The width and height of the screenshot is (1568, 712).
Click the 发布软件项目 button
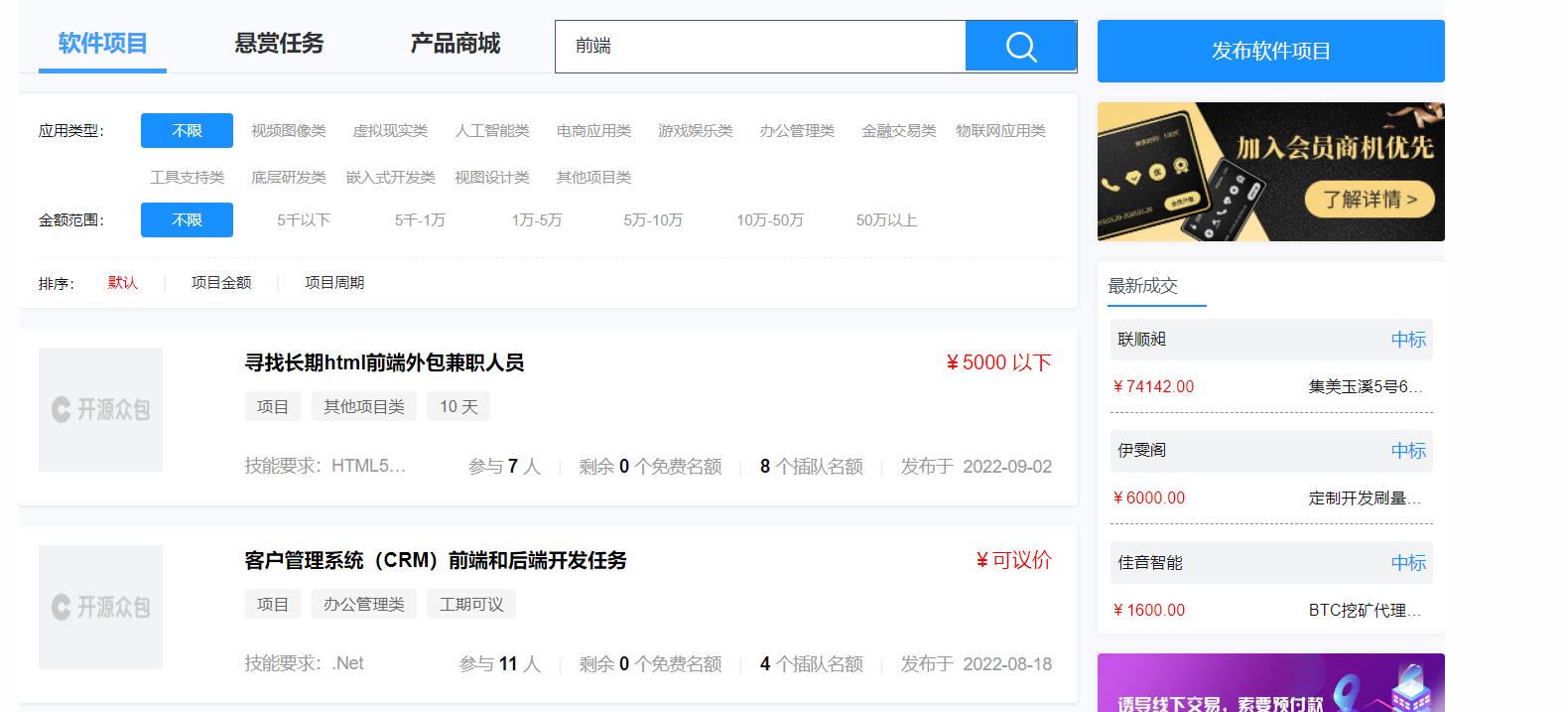(1270, 51)
